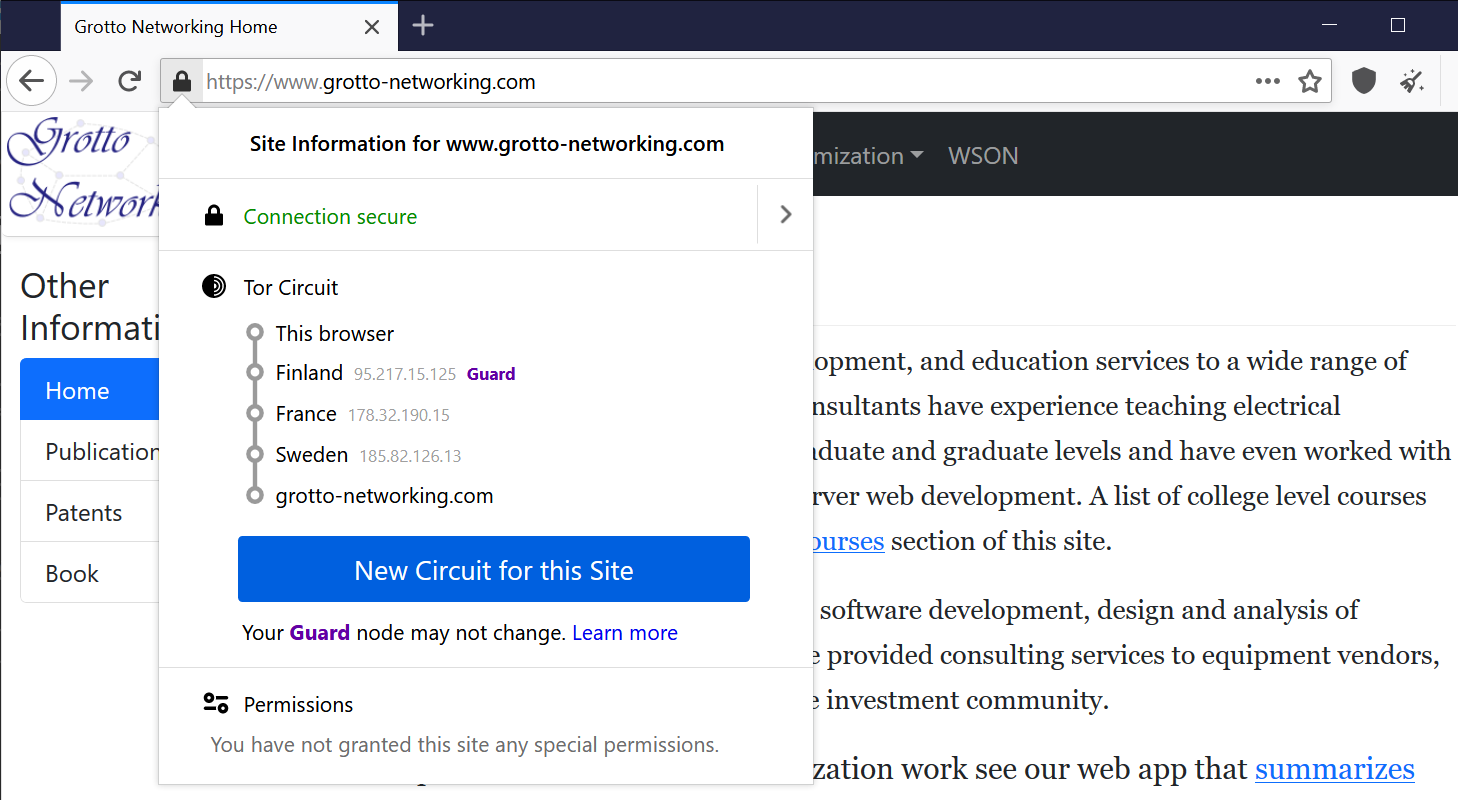Select Book in sidebar menu
This screenshot has width=1458, height=800.
72,574
